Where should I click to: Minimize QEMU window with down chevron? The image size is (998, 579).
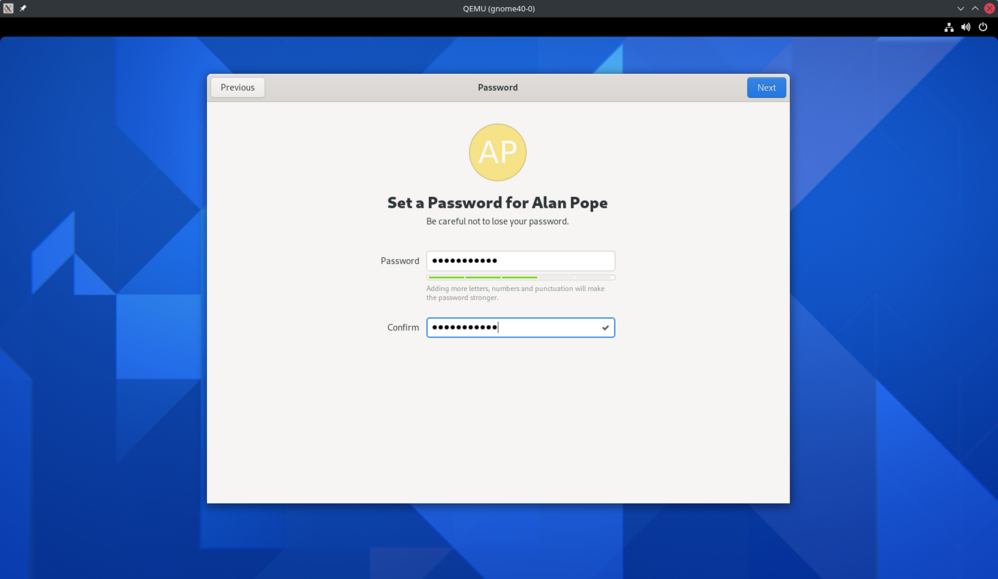click(961, 8)
